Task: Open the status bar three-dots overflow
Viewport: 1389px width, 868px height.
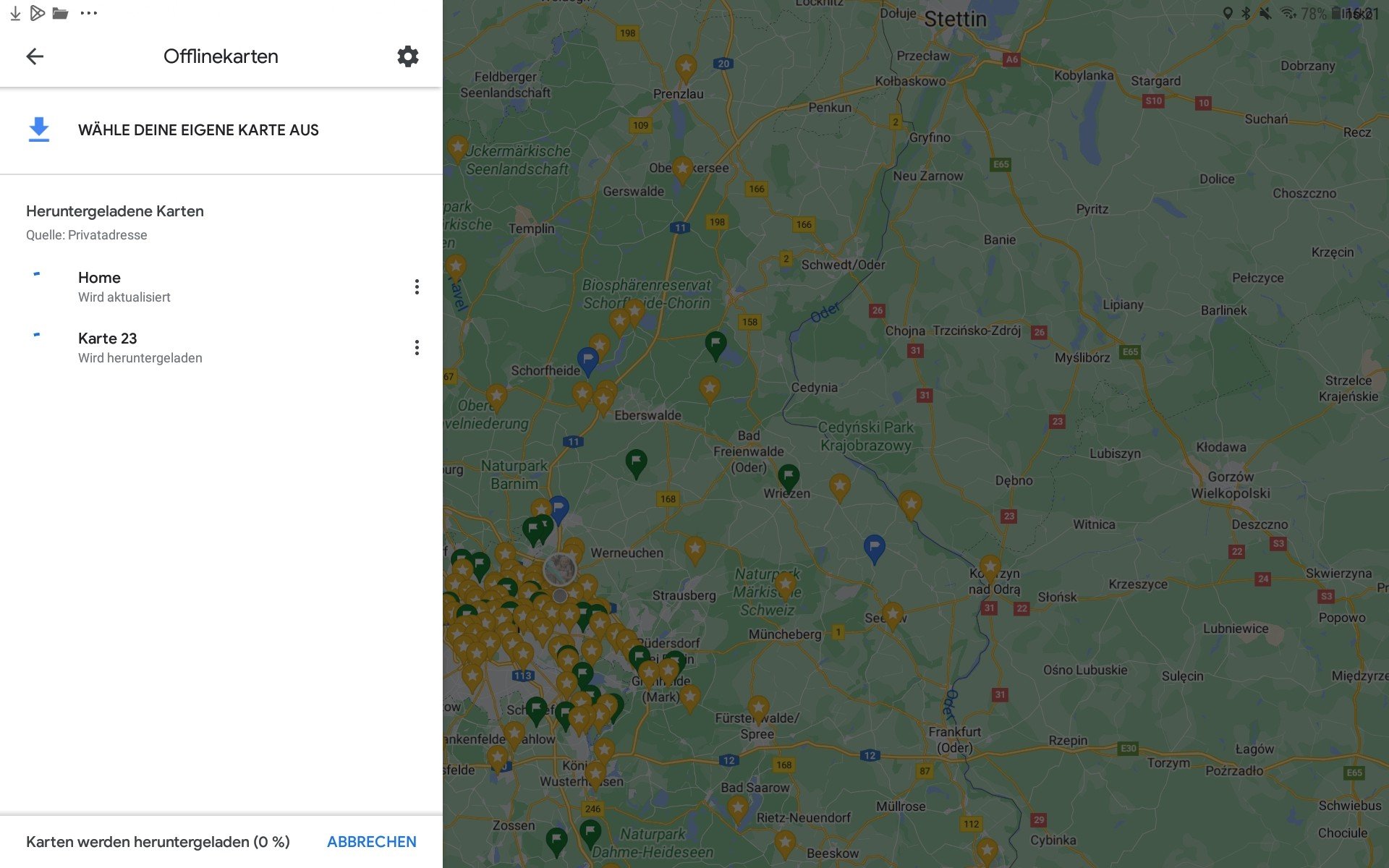Action: pos(89,13)
